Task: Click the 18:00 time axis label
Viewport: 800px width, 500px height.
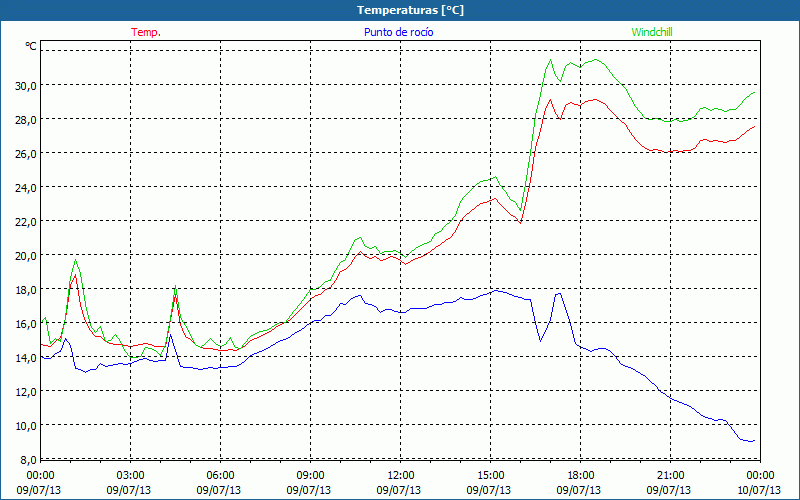Action: [x=581, y=476]
